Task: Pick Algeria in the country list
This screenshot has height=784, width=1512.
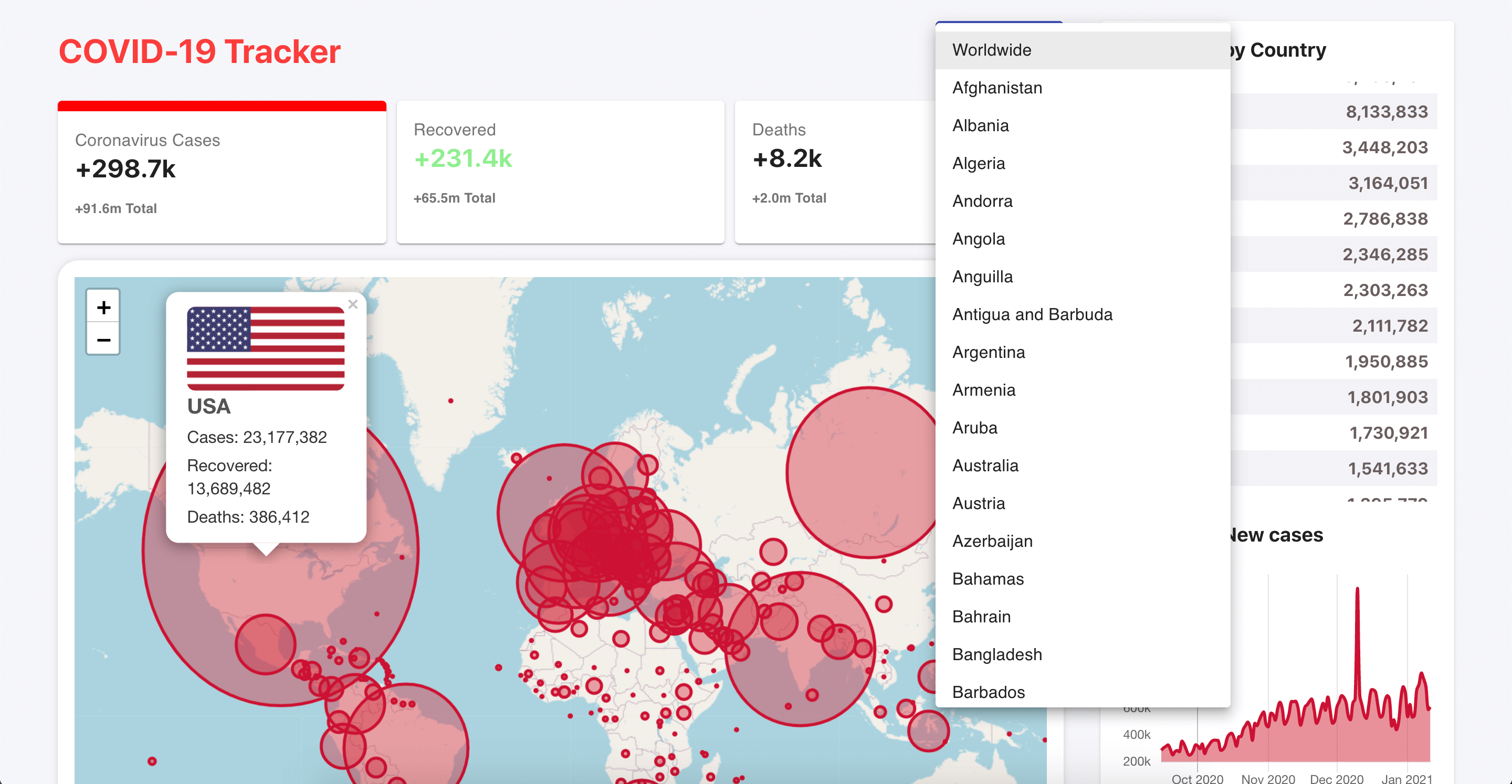Action: coord(1083,163)
